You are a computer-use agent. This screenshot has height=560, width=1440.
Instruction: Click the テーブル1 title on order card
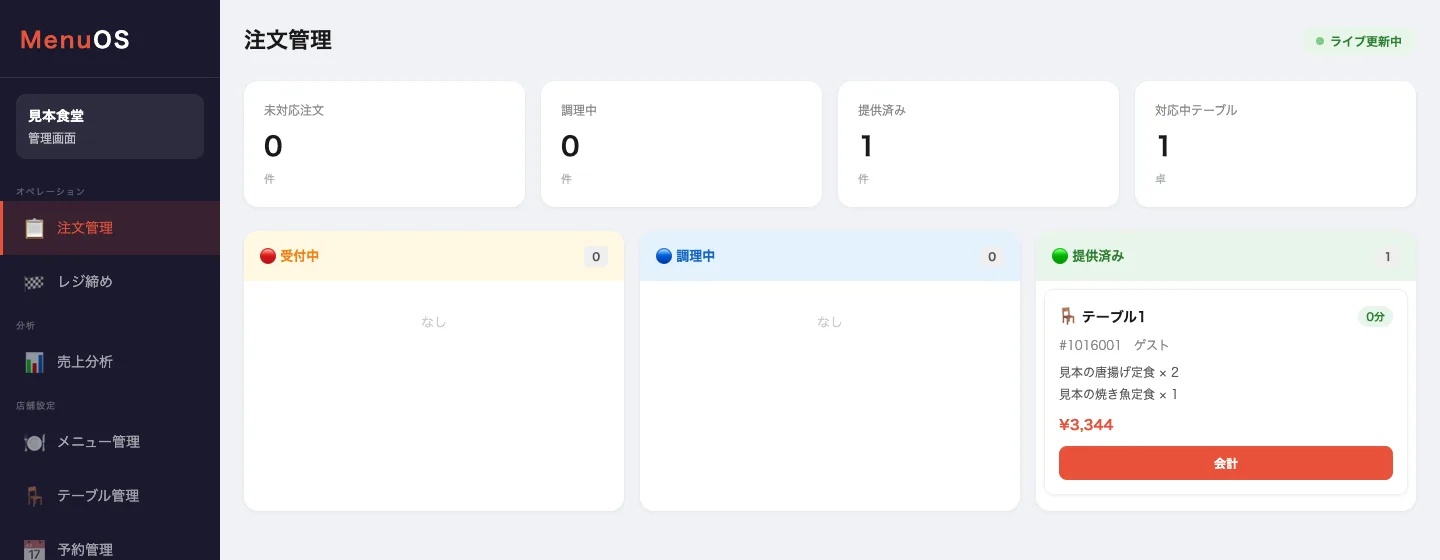[1113, 316]
